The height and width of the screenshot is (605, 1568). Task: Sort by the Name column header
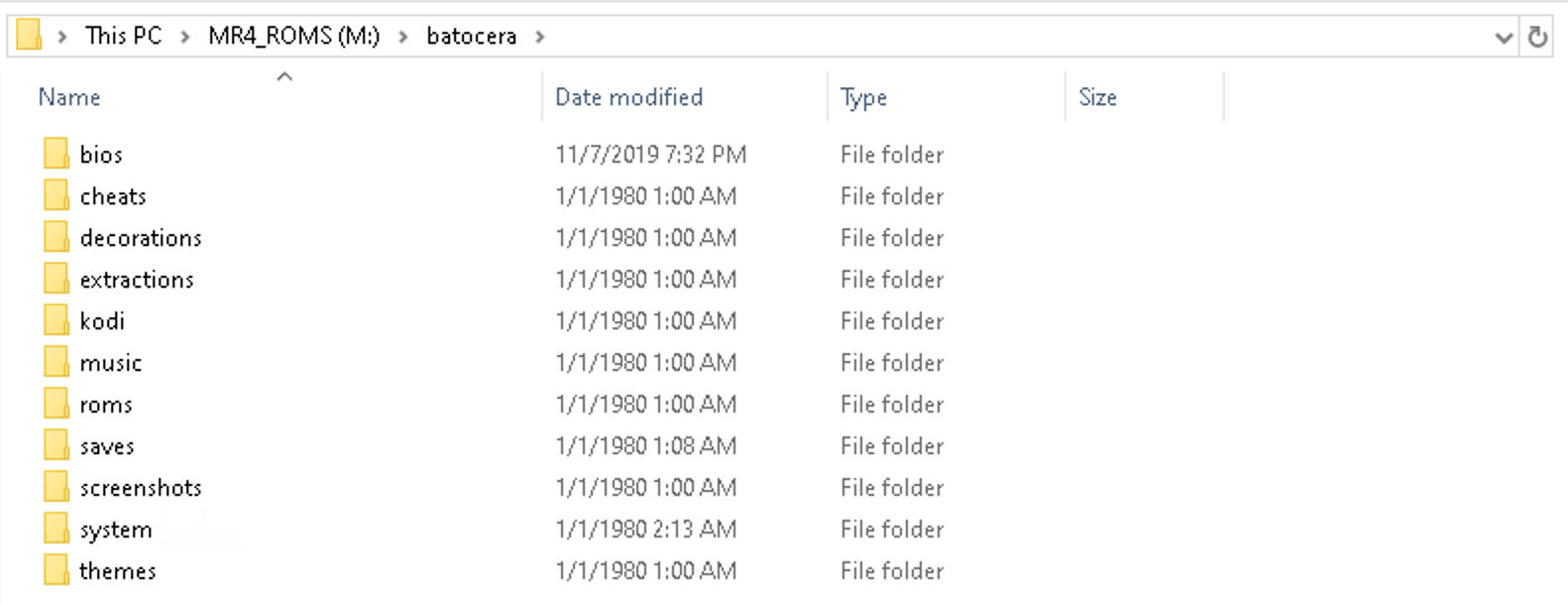point(69,97)
